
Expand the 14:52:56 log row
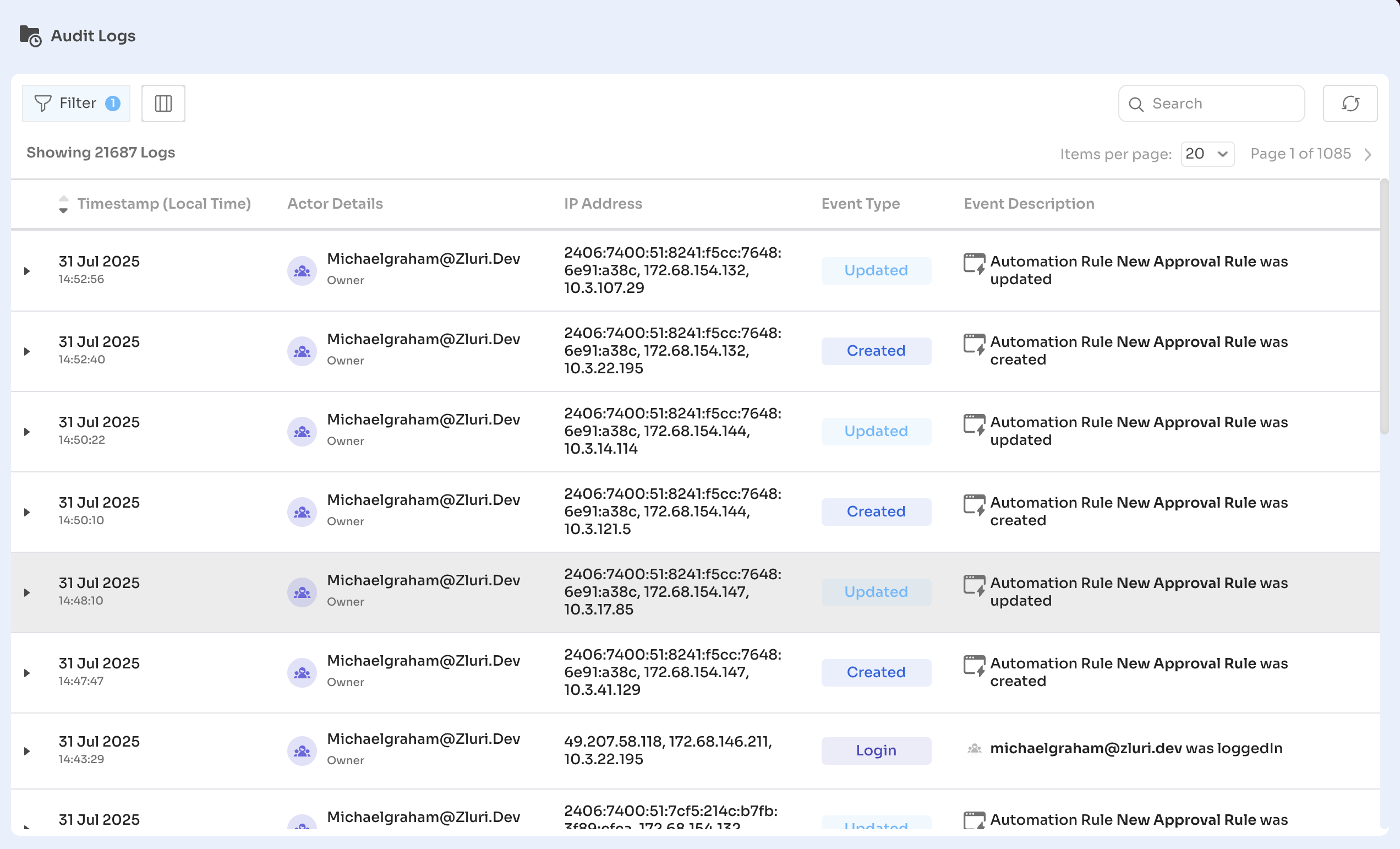(x=27, y=271)
